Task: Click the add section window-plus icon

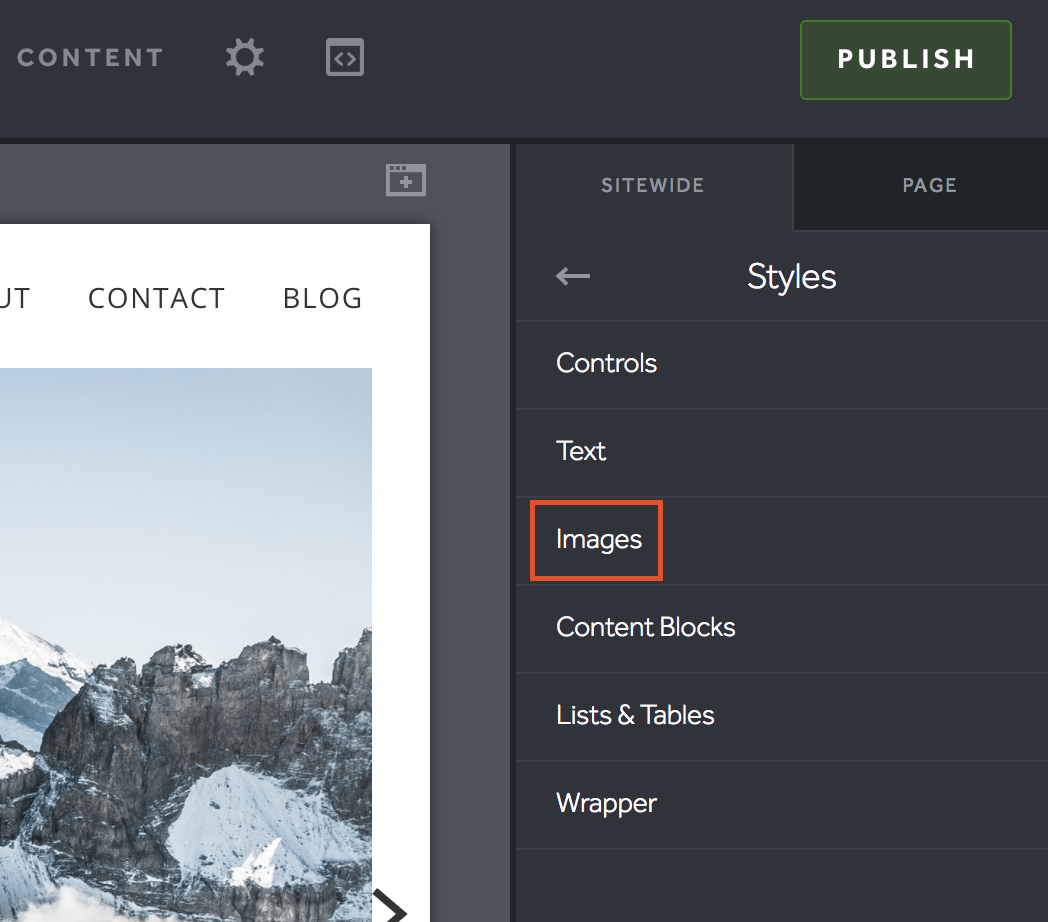Action: [x=406, y=180]
